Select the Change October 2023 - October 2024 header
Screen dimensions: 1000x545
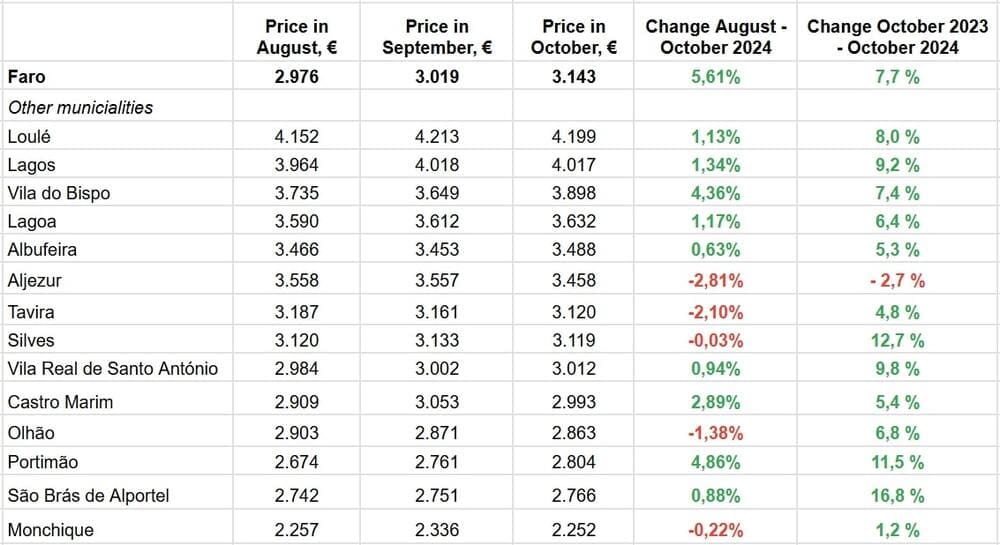tap(897, 36)
